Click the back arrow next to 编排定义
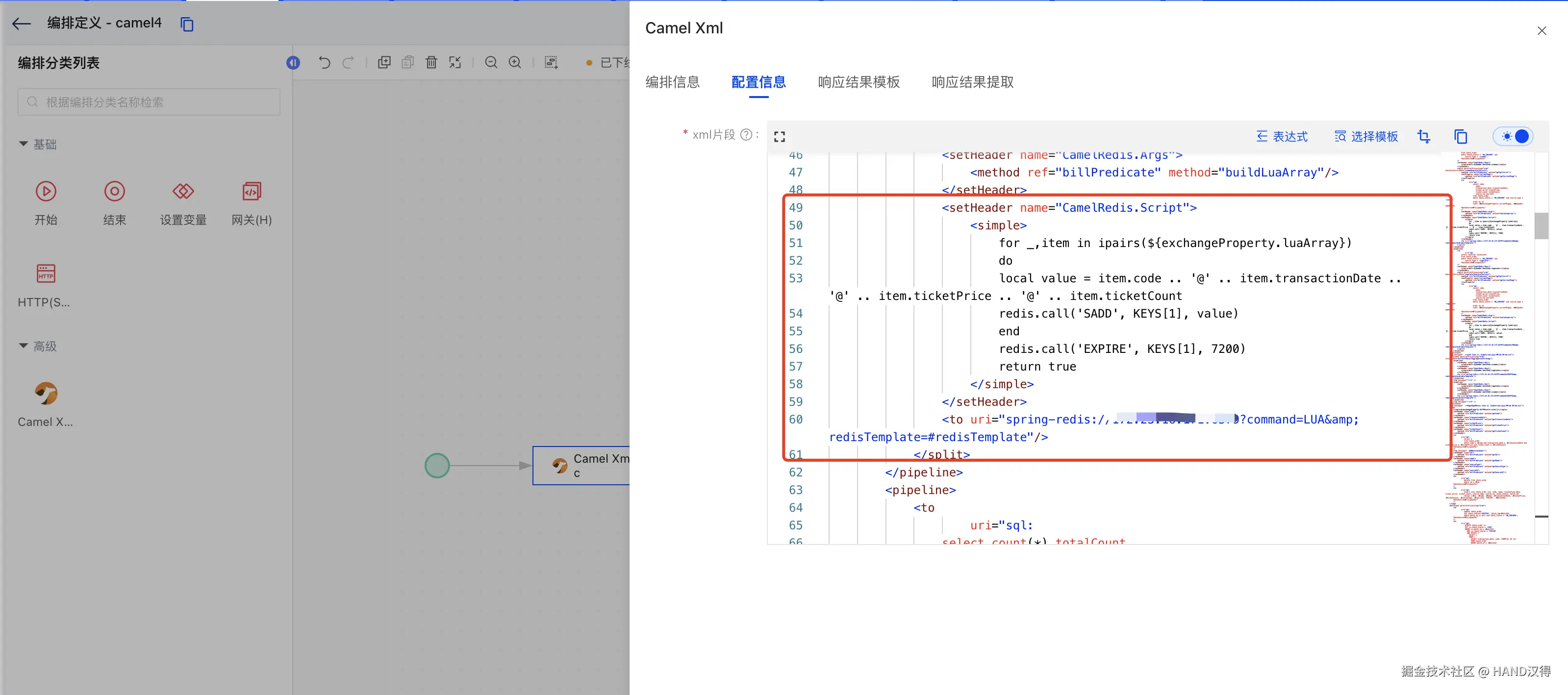Viewport: 1568px width, 695px height. tap(22, 24)
